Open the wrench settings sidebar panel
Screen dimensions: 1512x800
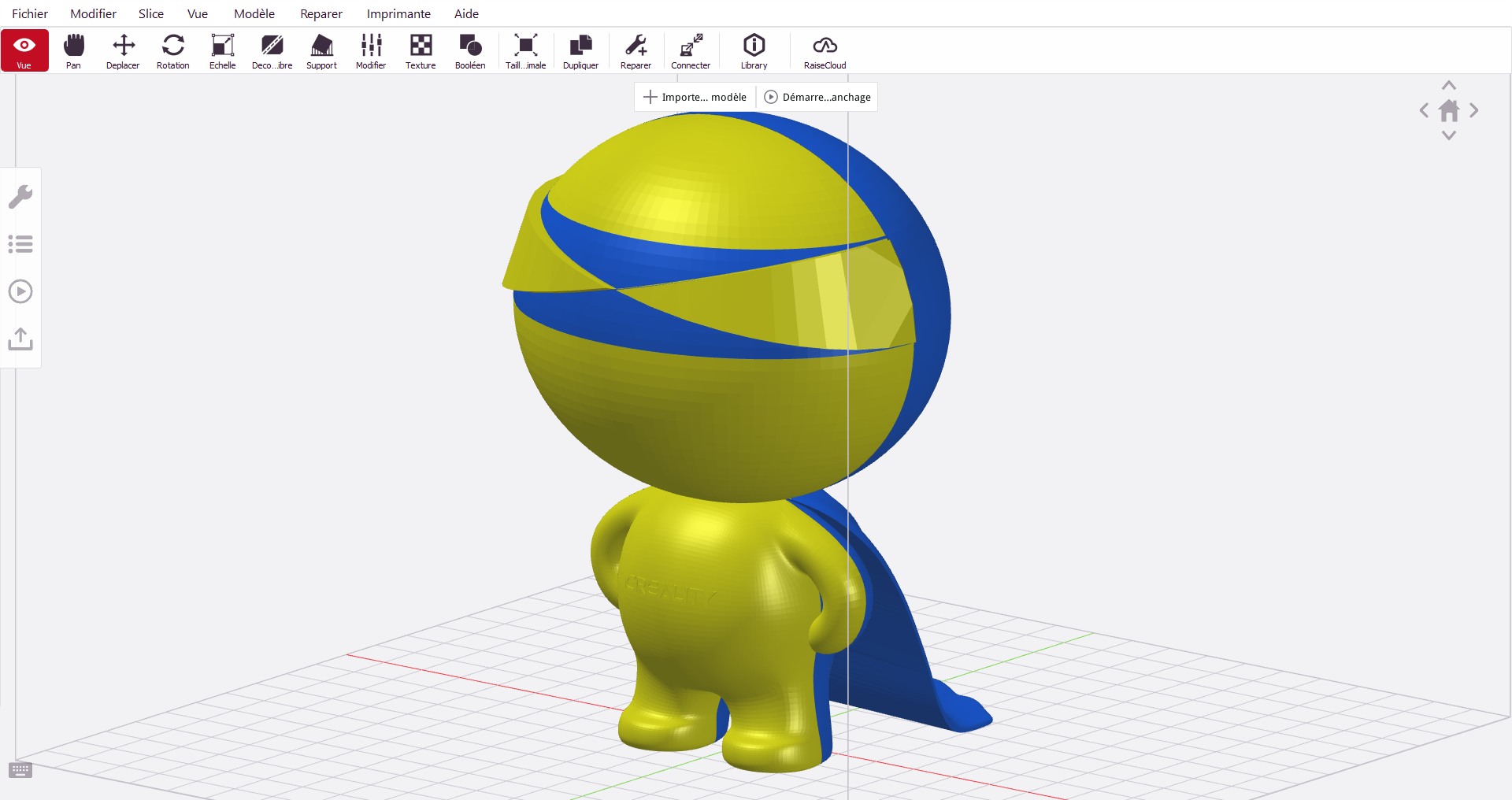(x=20, y=197)
